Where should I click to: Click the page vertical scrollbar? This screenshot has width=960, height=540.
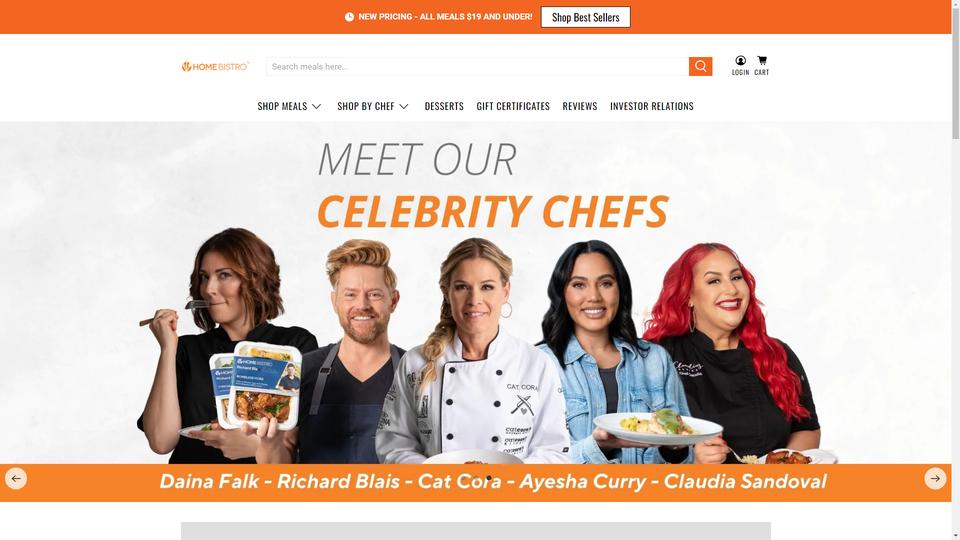[956, 270]
